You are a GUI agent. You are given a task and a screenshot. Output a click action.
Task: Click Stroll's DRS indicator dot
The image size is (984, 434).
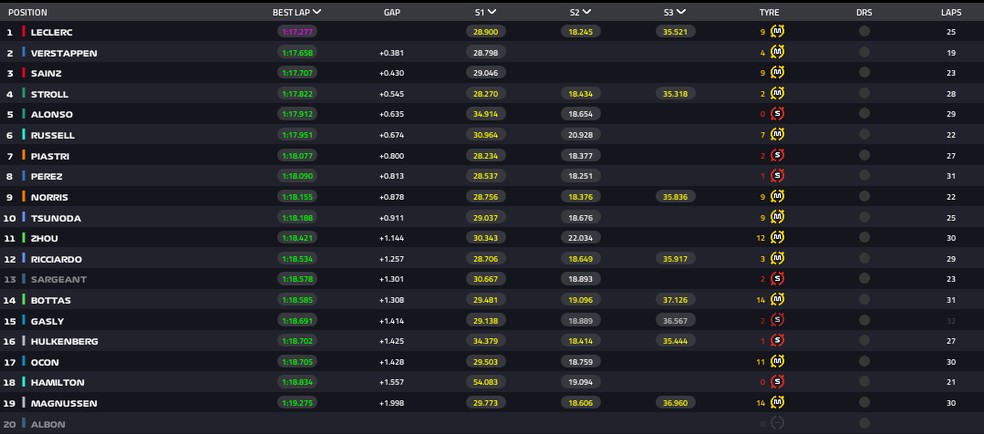864,93
